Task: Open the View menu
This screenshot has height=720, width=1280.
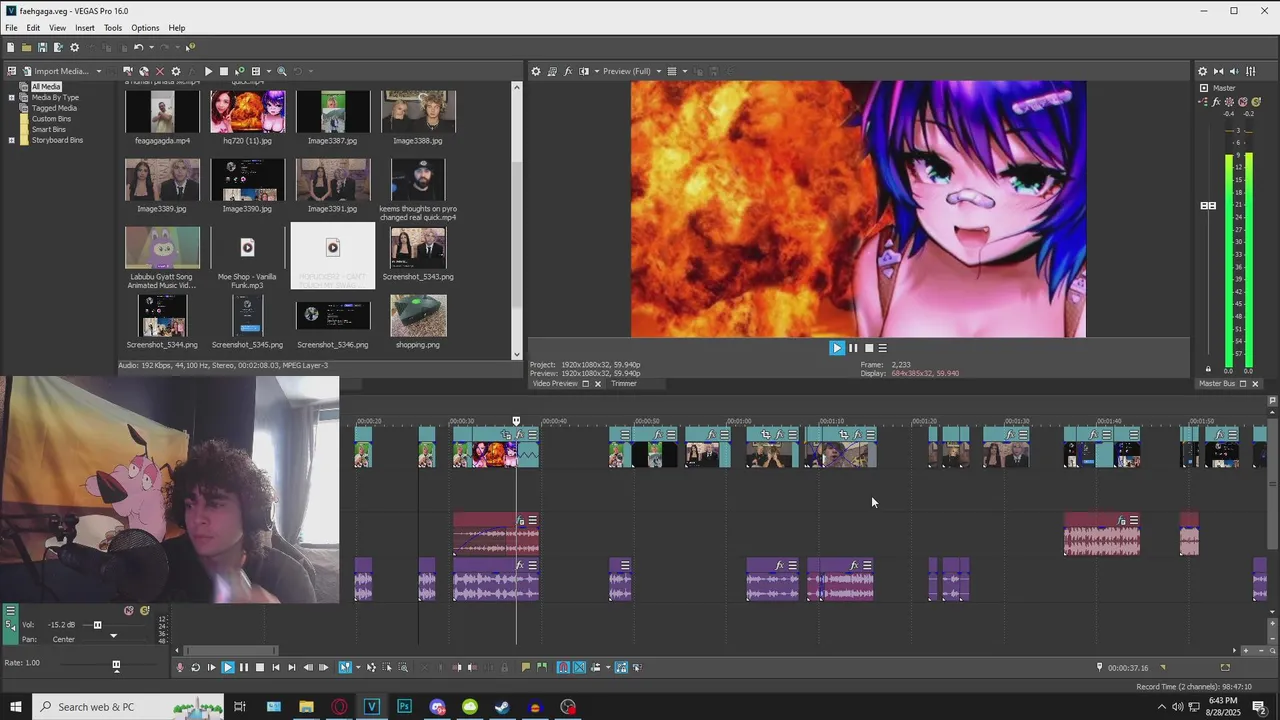Action: pyautogui.click(x=58, y=28)
